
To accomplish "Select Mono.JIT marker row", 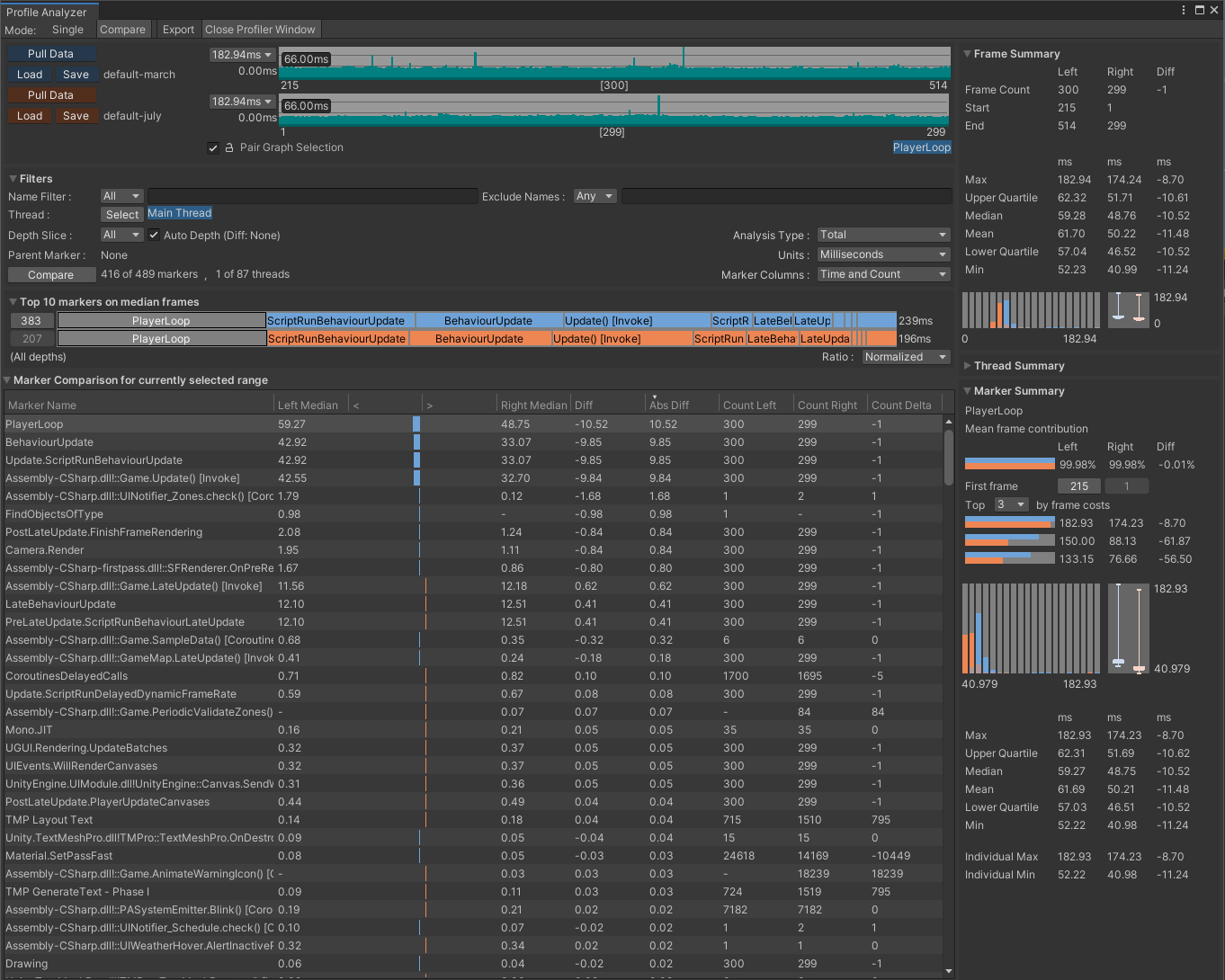I will tap(473, 730).
